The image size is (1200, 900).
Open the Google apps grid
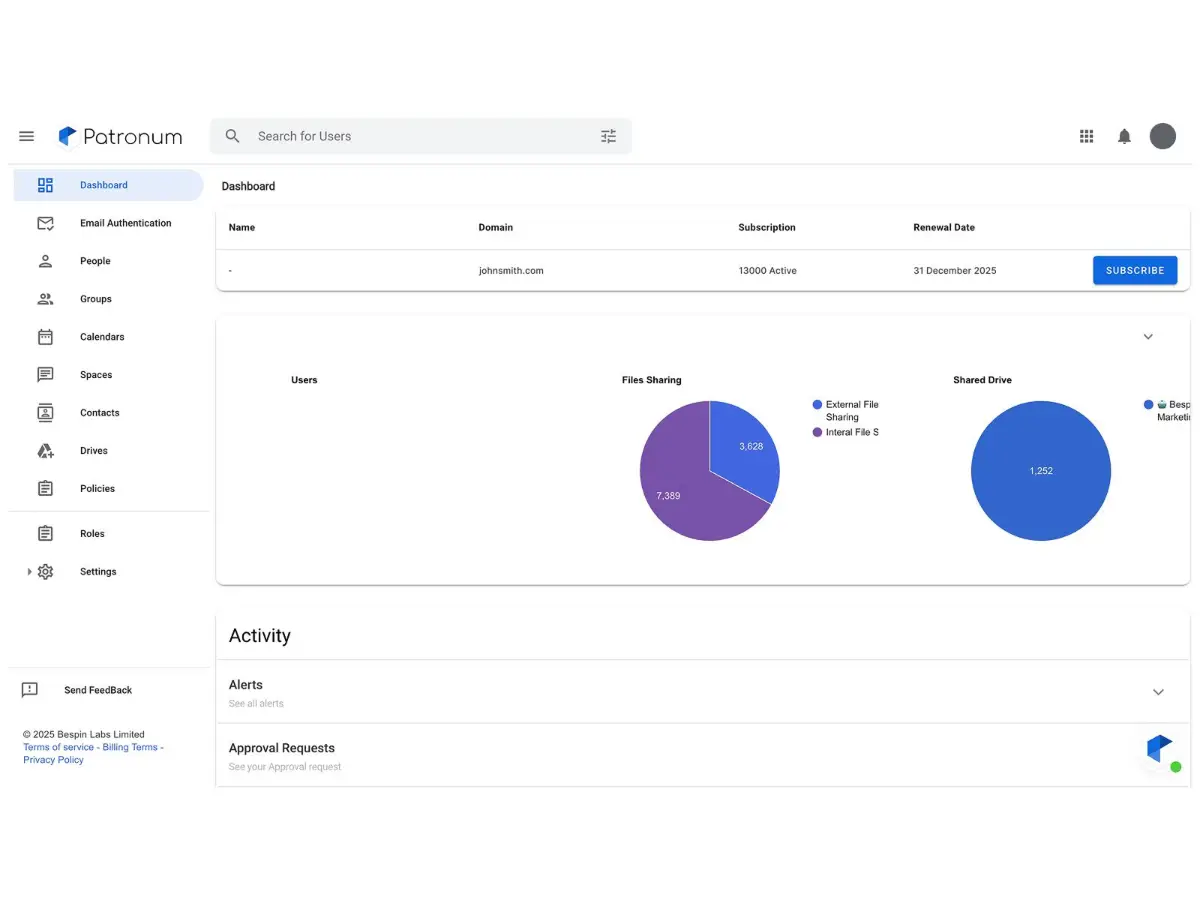tap(1086, 136)
